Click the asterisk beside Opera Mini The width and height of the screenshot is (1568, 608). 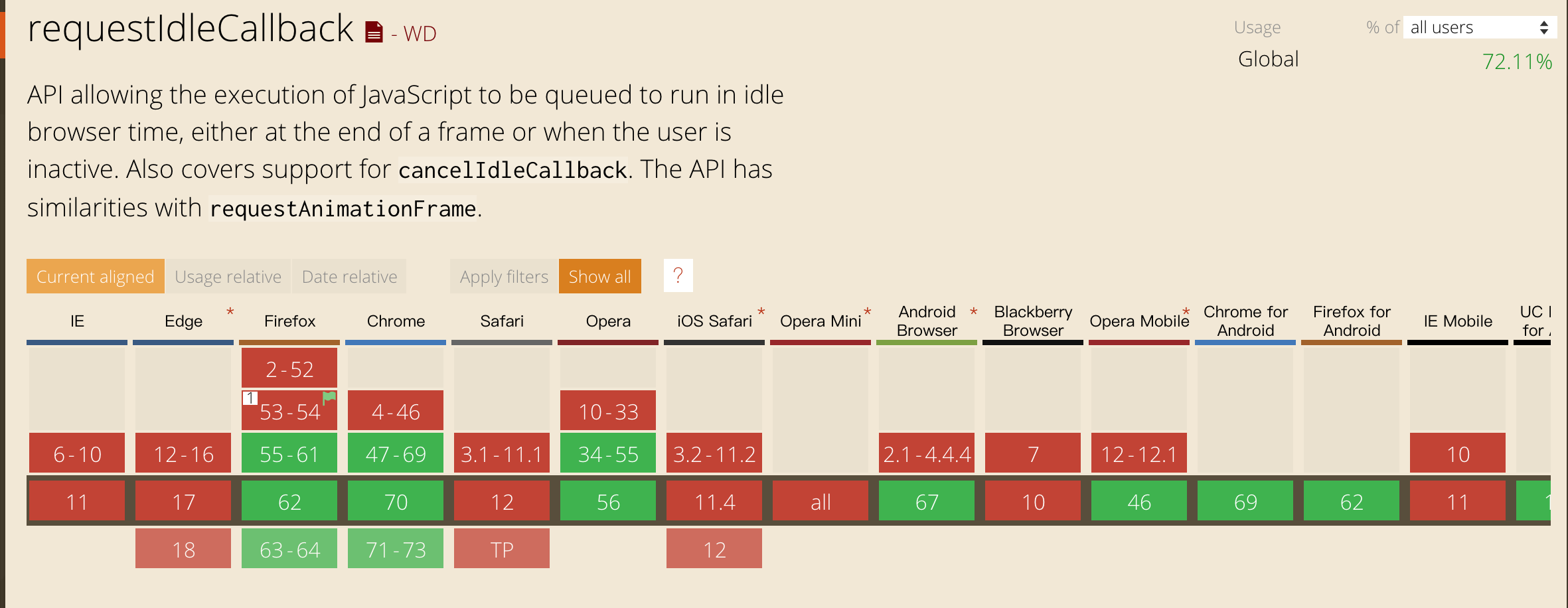867,312
